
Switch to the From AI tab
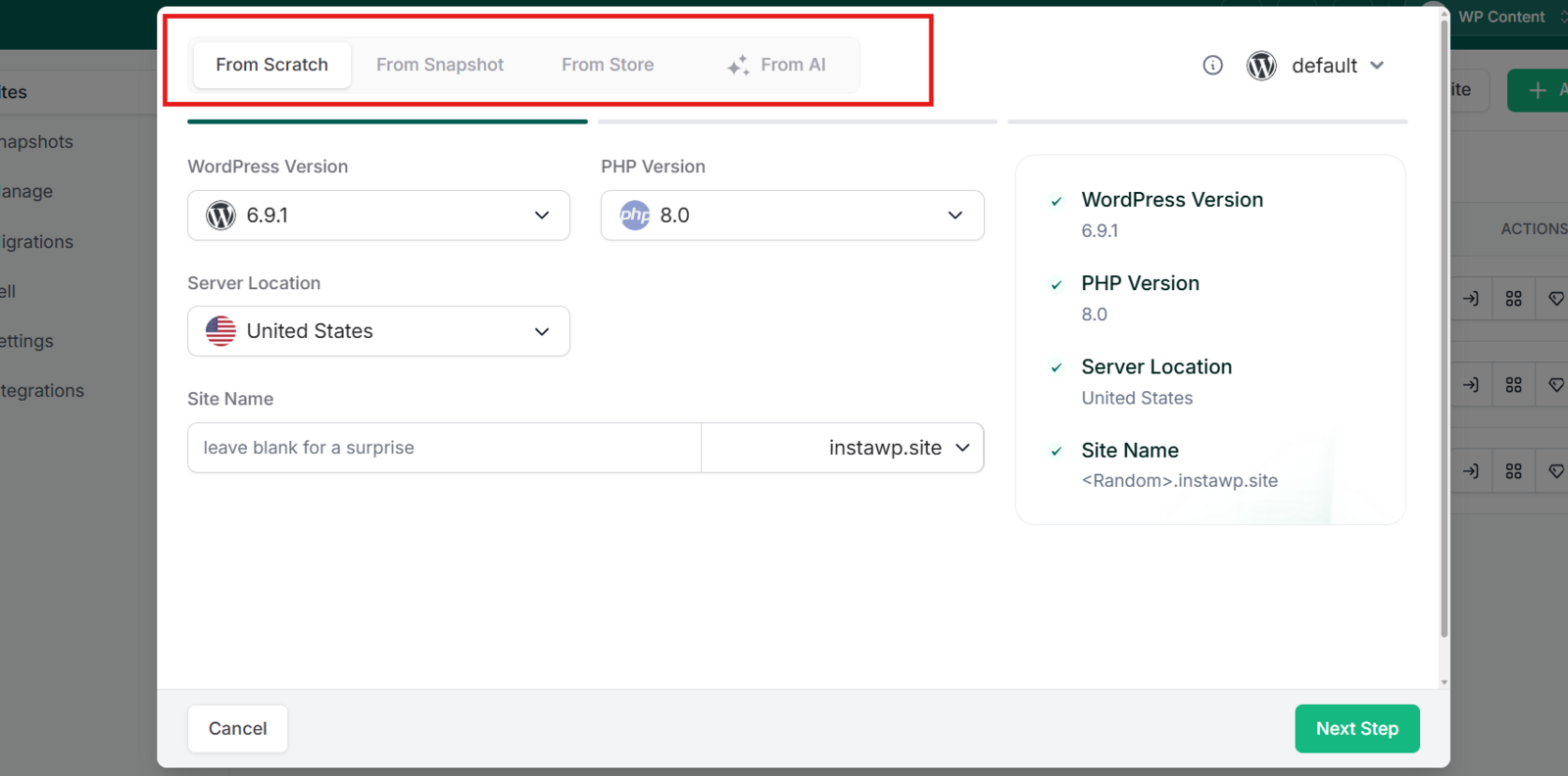(776, 65)
